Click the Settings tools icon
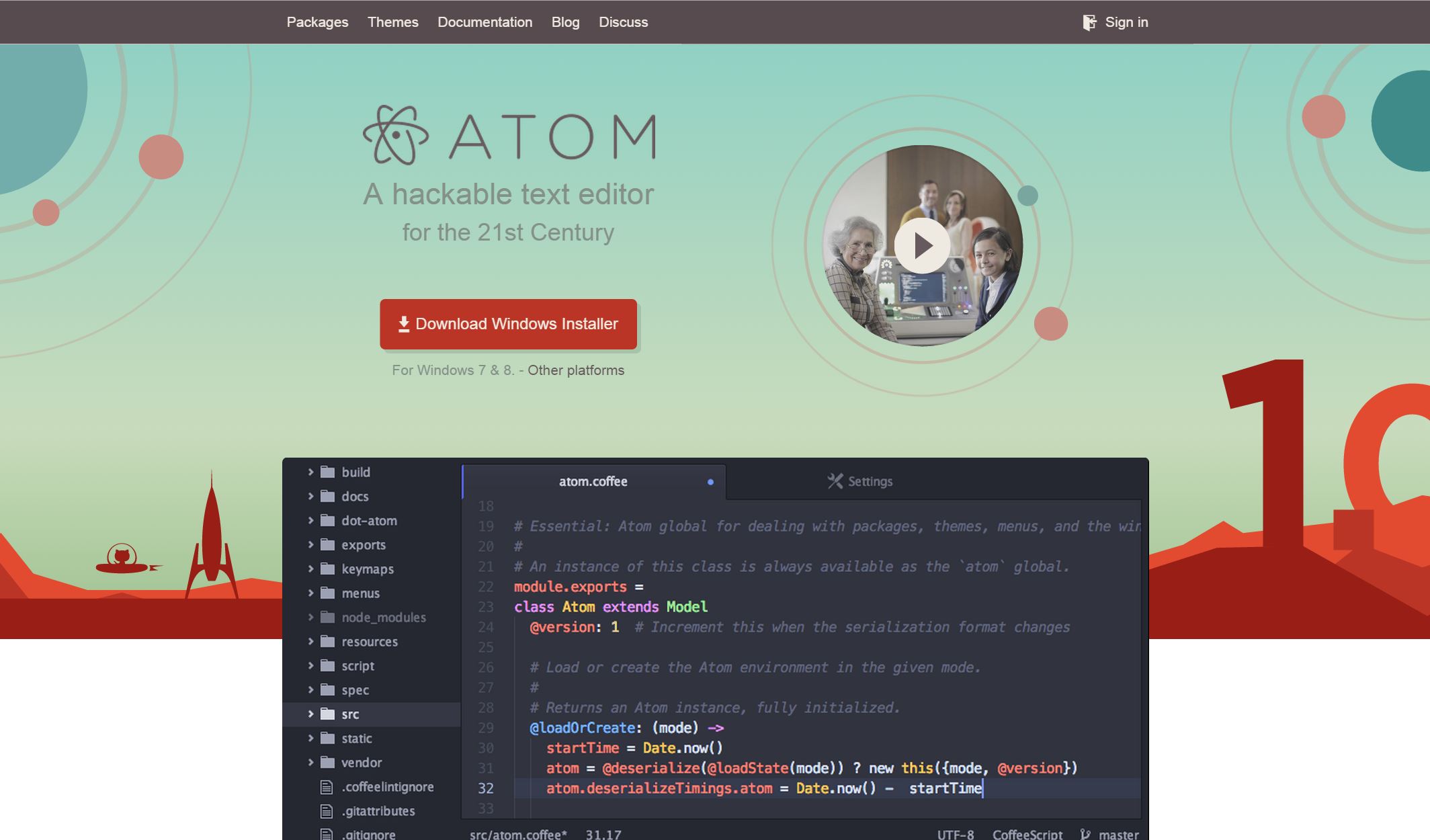1430x840 pixels. (x=835, y=481)
